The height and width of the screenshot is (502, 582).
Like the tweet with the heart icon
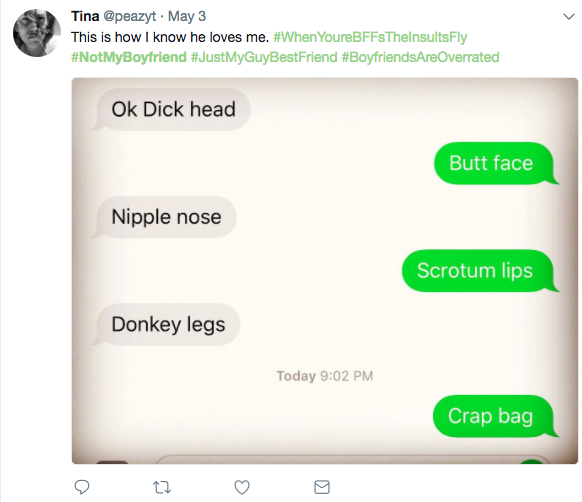242,487
